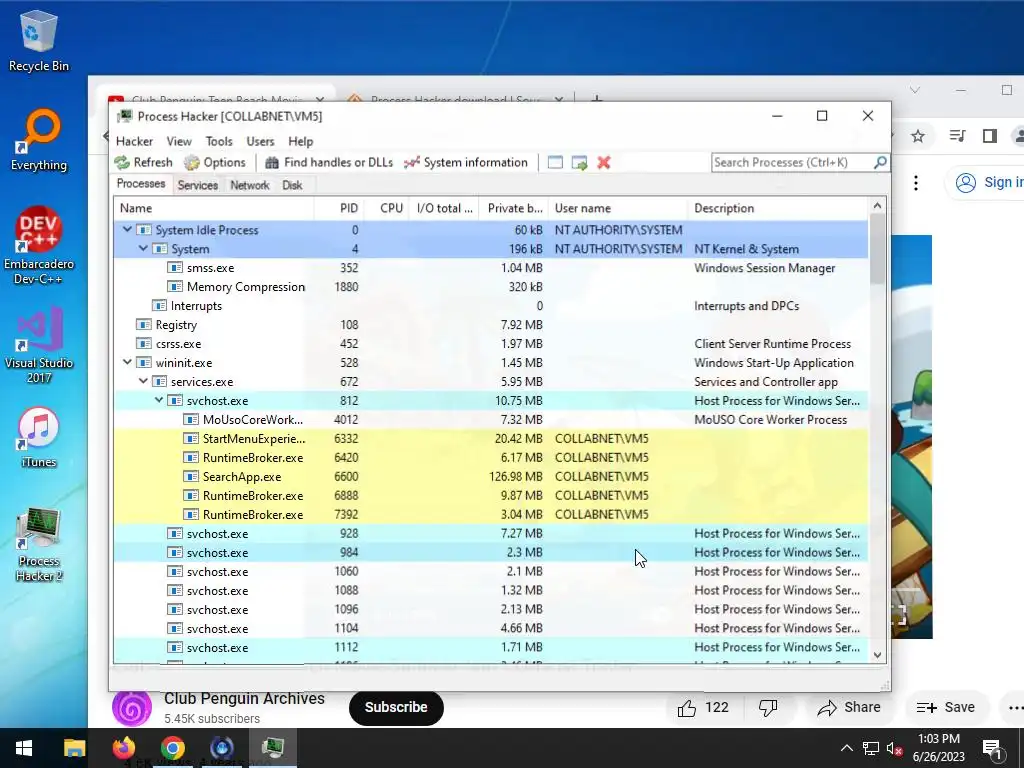Click the find window and thread icon

pos(579,163)
